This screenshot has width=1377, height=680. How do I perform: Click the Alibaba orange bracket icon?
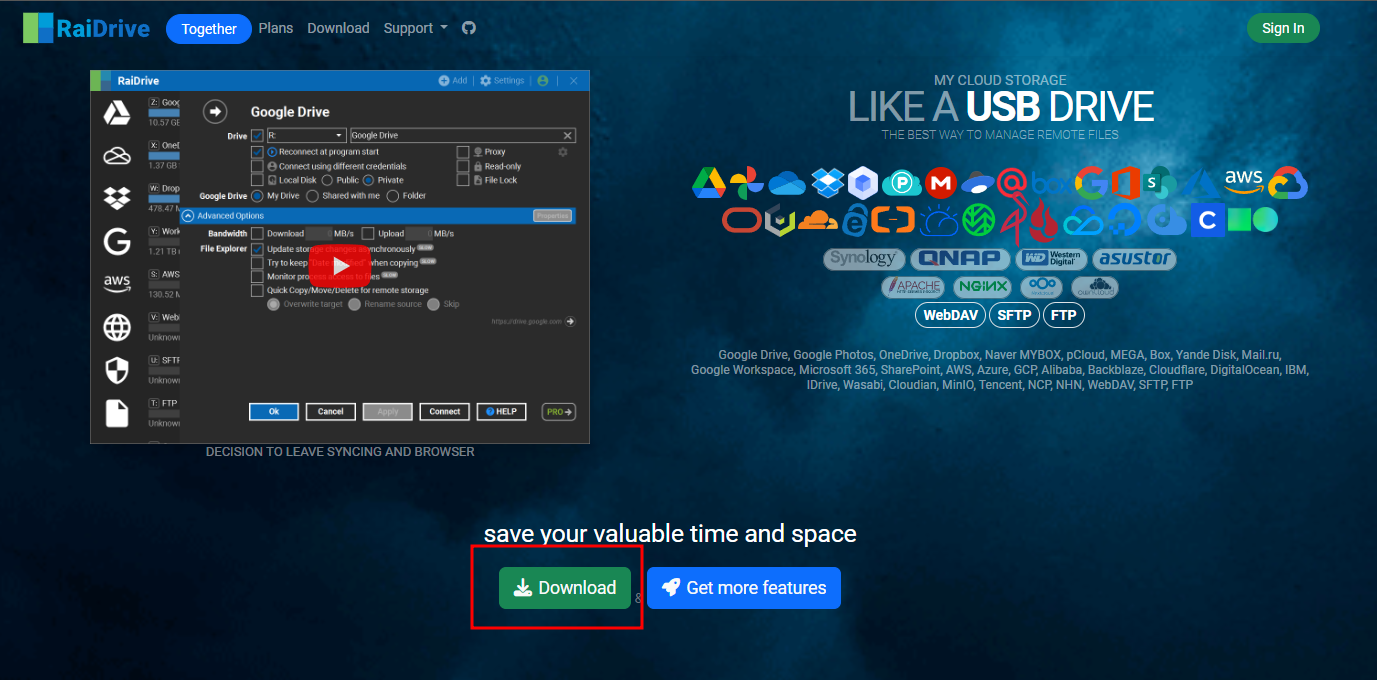[893, 219]
